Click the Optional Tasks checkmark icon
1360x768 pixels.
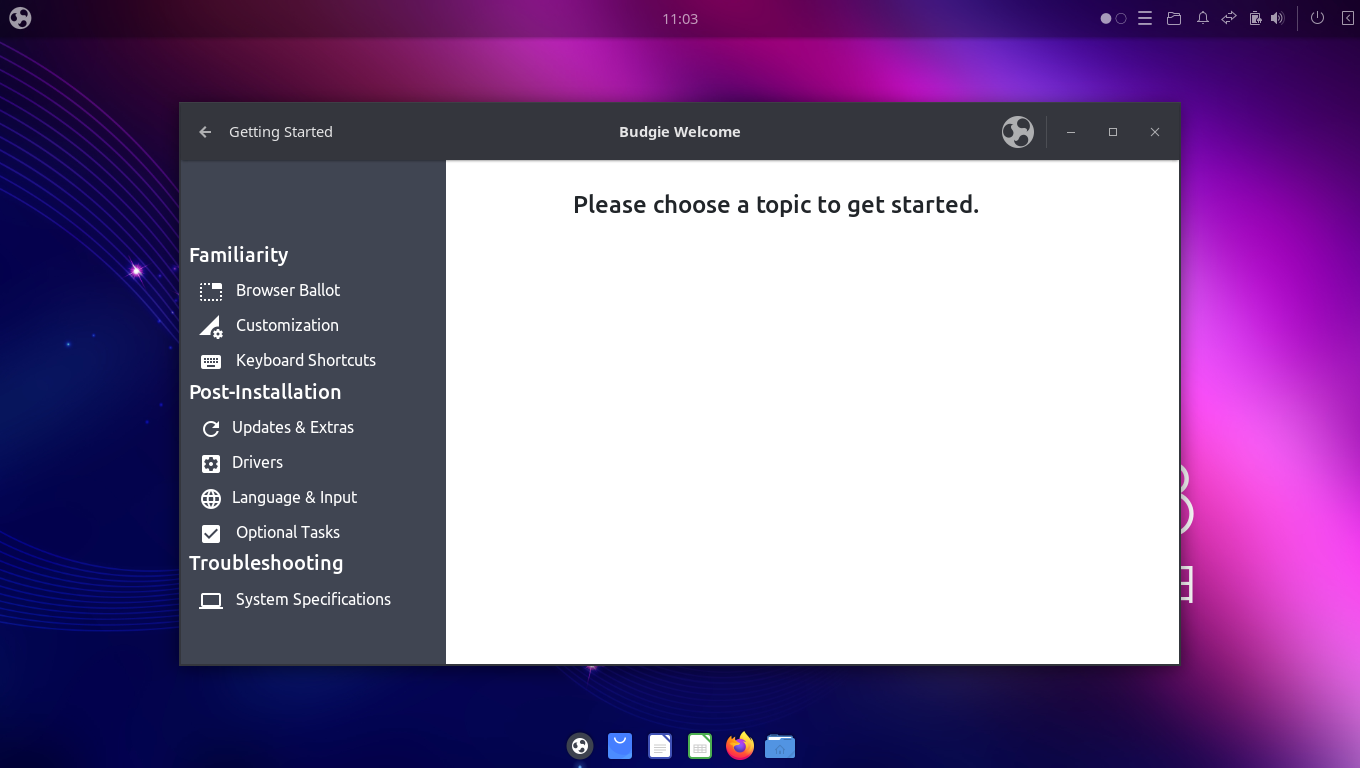click(x=211, y=533)
